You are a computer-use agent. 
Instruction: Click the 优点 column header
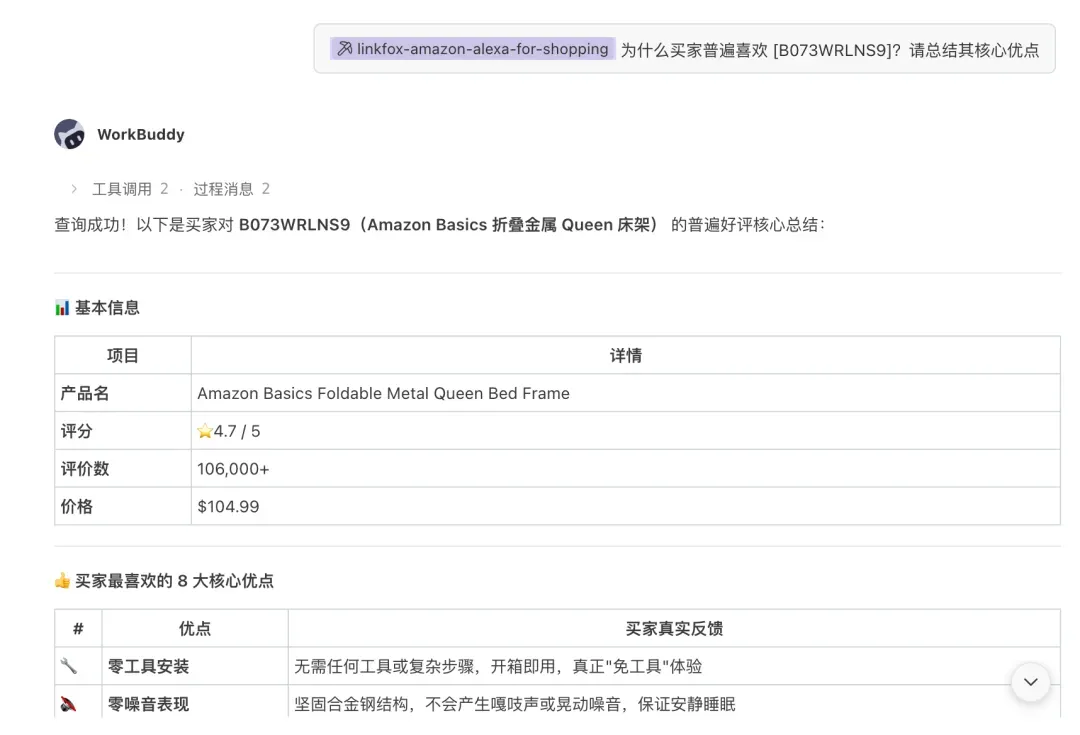point(195,628)
